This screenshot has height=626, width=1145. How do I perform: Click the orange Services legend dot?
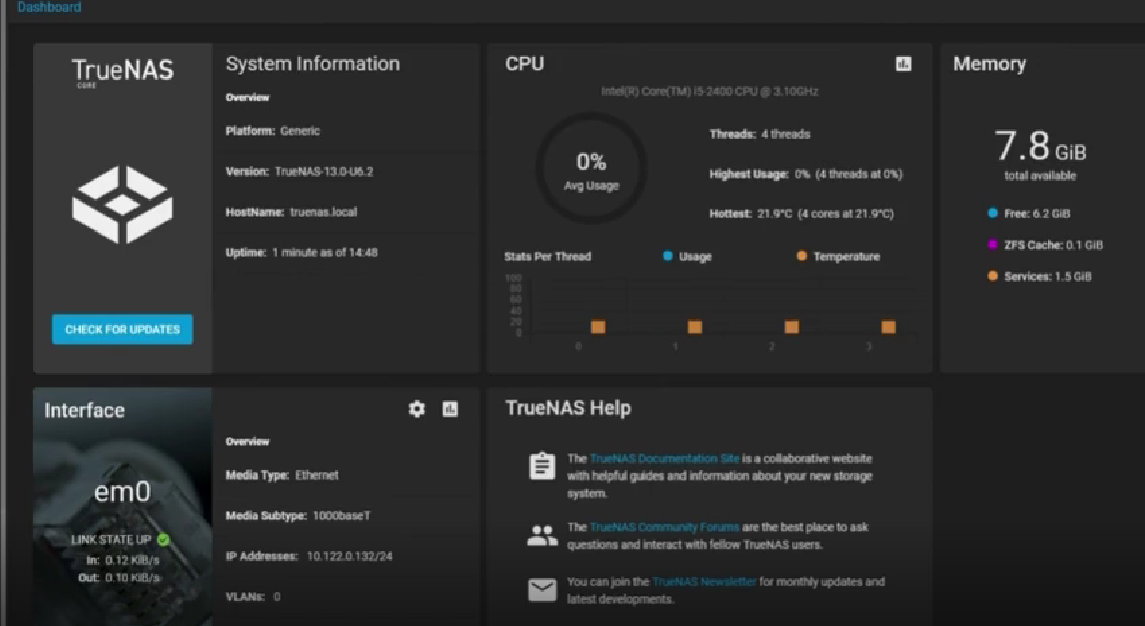[992, 276]
